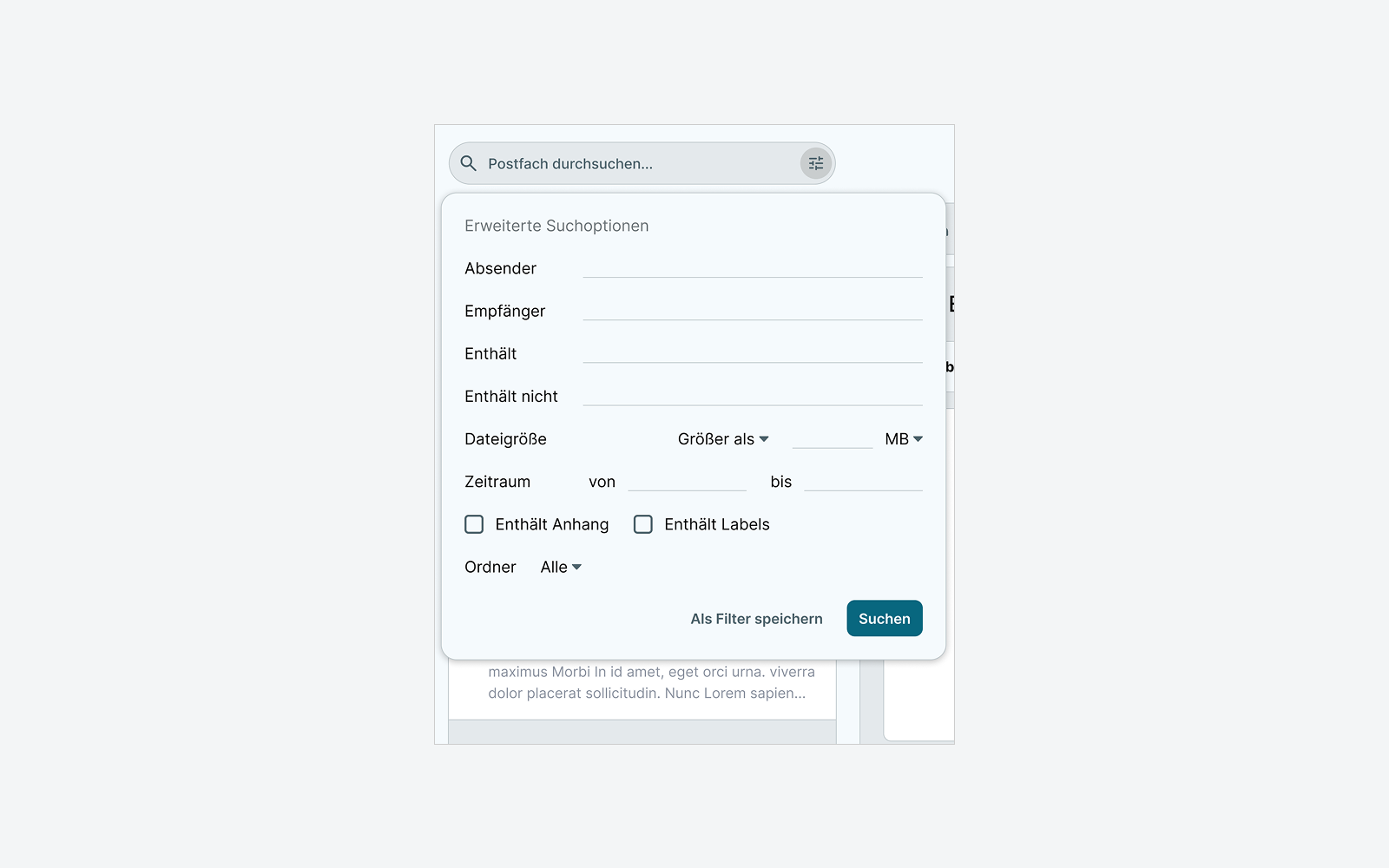Click the Suchen button
Image resolution: width=1389 pixels, height=868 pixels.
[x=885, y=618]
